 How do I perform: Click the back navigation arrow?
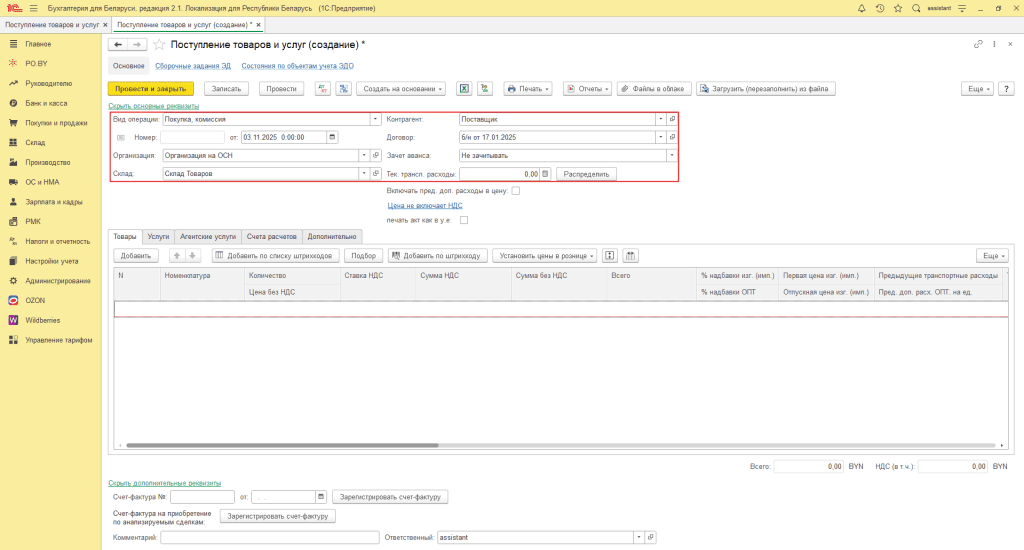(x=118, y=45)
